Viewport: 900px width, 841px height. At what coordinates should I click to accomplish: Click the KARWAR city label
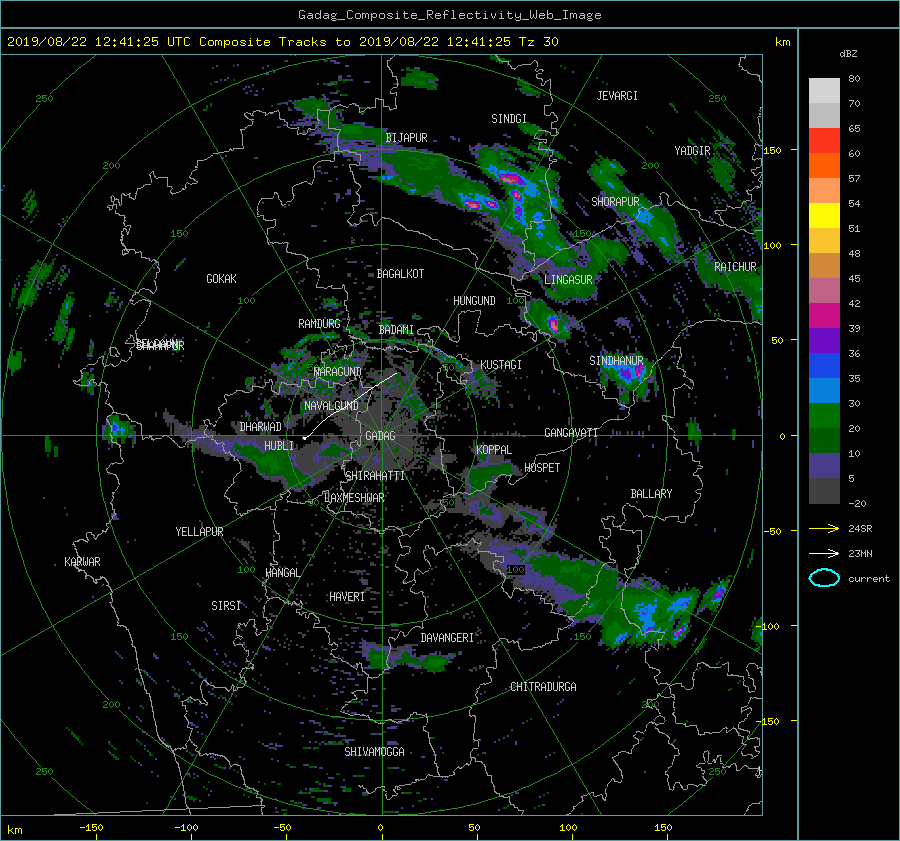coord(82,562)
